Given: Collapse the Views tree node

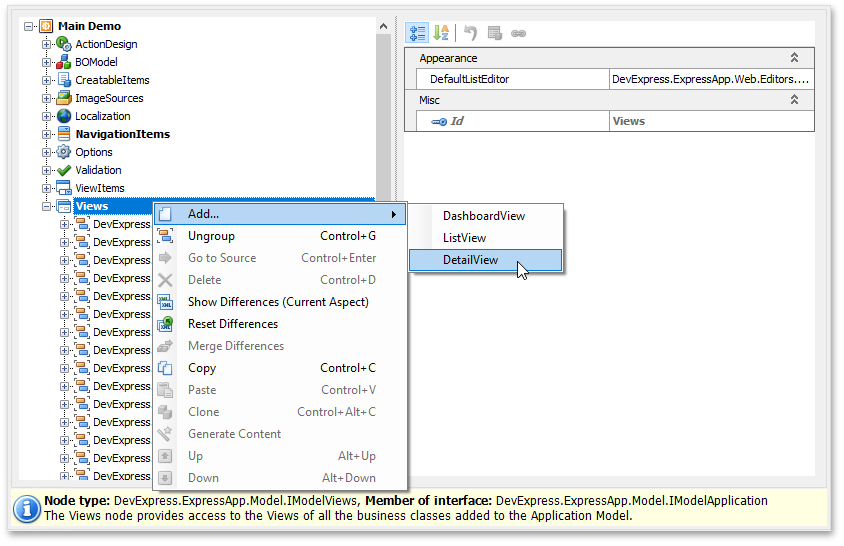Looking at the screenshot, I should tap(46, 206).
